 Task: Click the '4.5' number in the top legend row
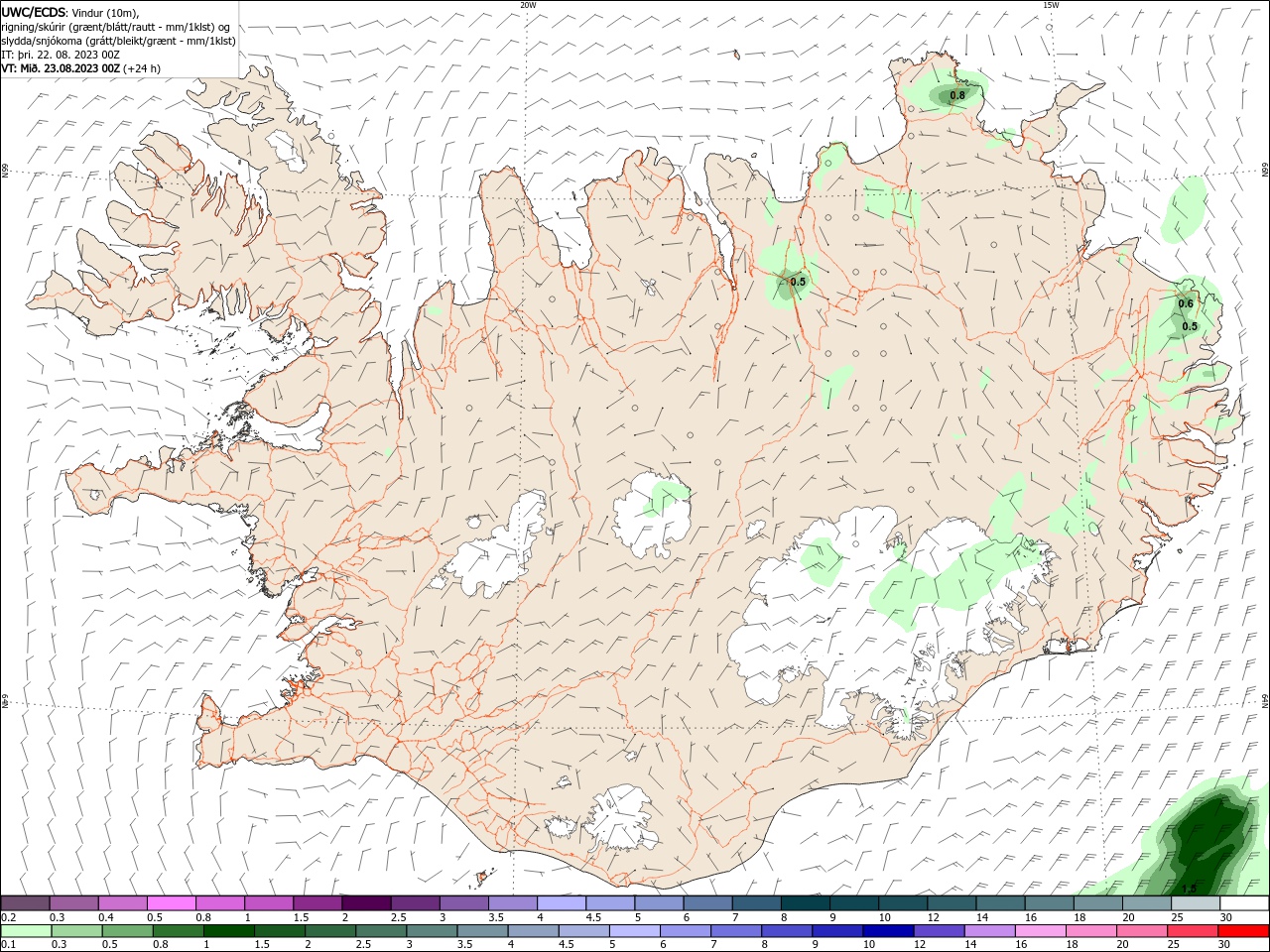click(x=593, y=917)
